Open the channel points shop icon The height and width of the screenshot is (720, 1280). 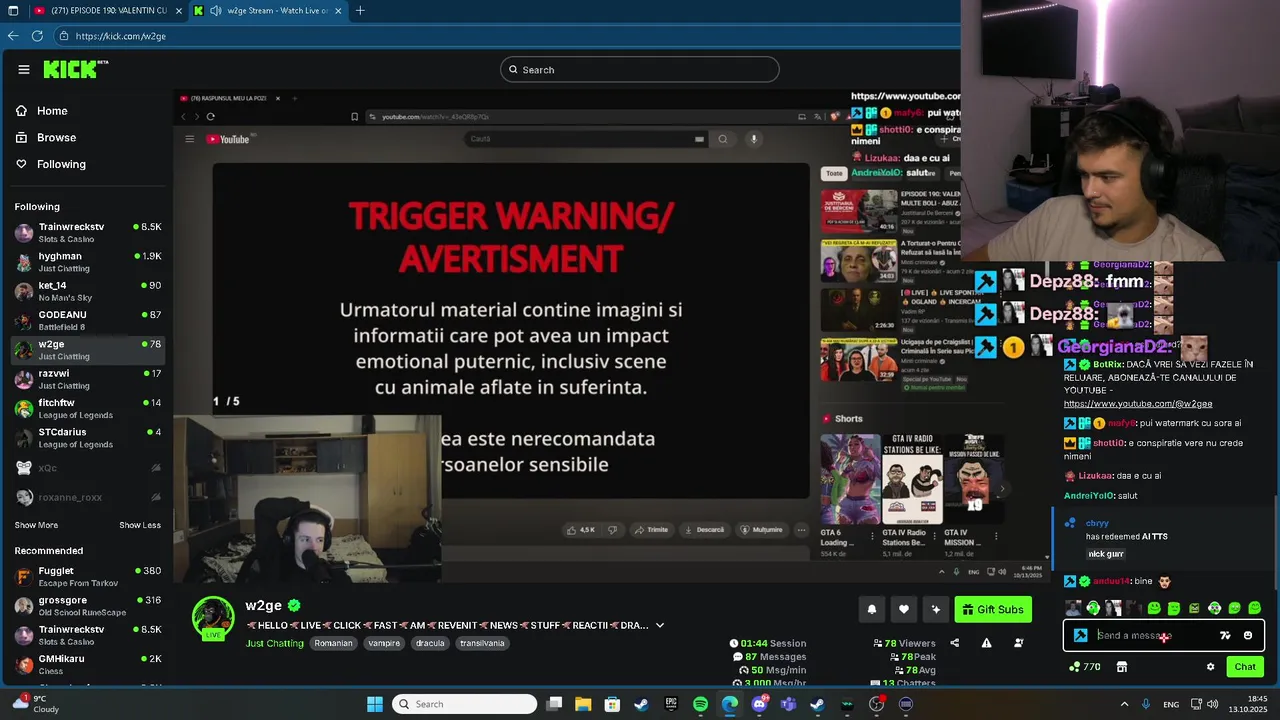pyautogui.click(x=1122, y=667)
